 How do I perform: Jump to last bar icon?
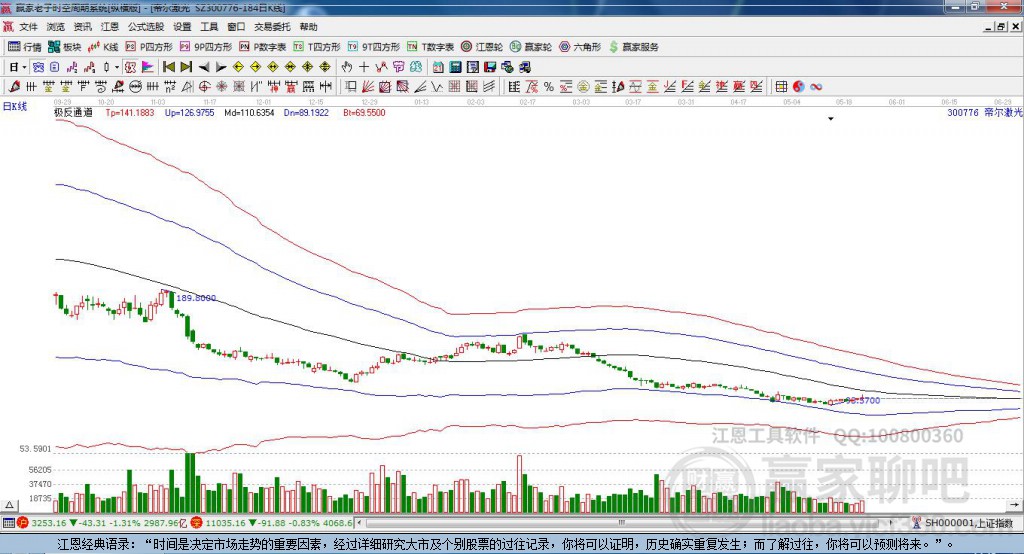coord(186,67)
